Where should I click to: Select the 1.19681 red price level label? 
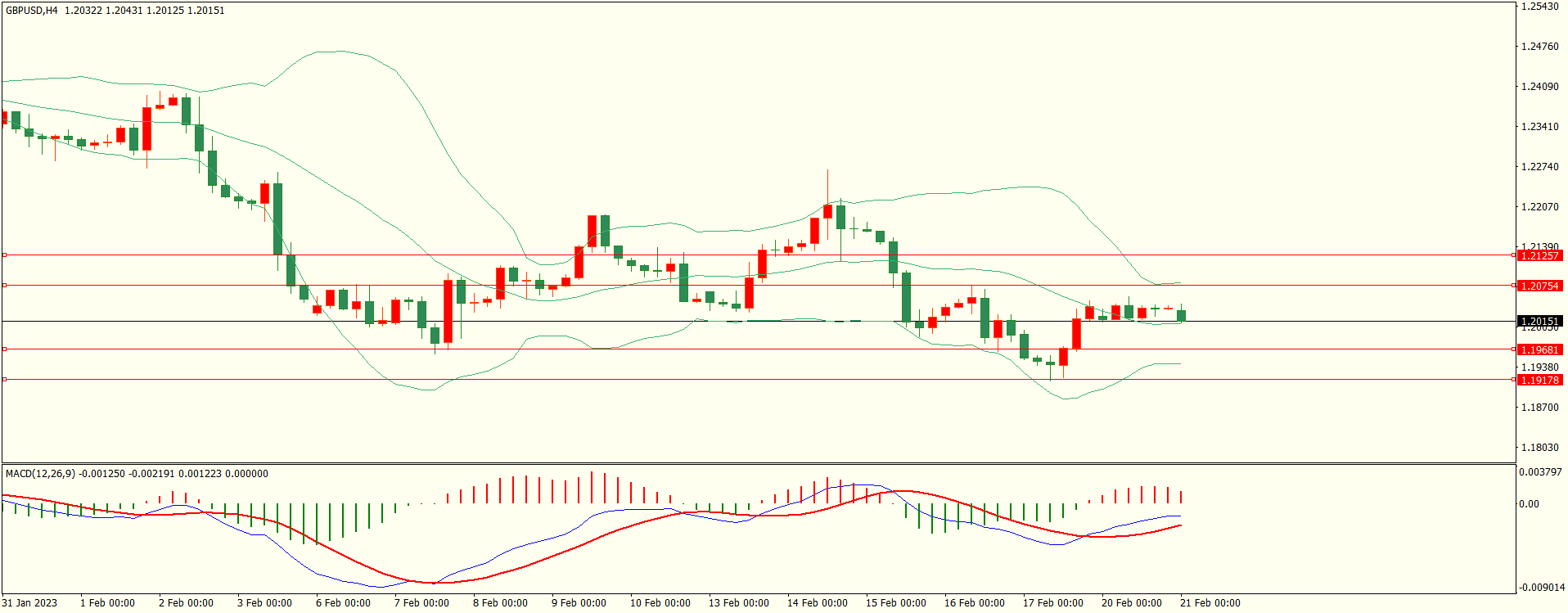pos(1539,349)
